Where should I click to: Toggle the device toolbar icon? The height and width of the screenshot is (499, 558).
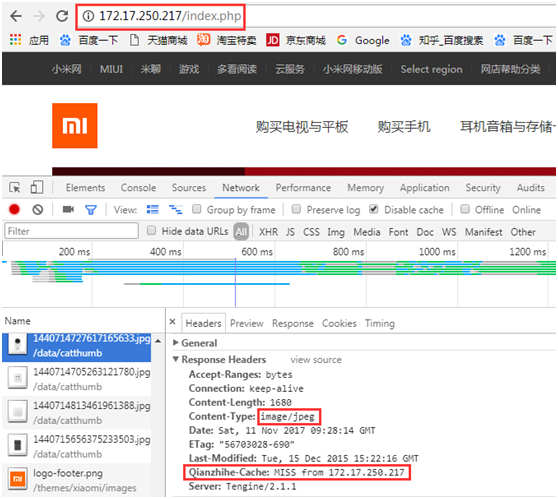tap(37, 187)
